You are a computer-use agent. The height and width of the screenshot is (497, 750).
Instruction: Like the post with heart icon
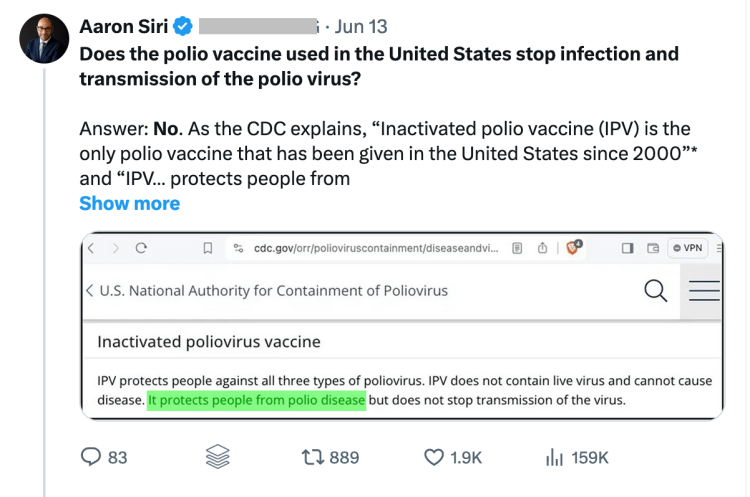(x=434, y=457)
